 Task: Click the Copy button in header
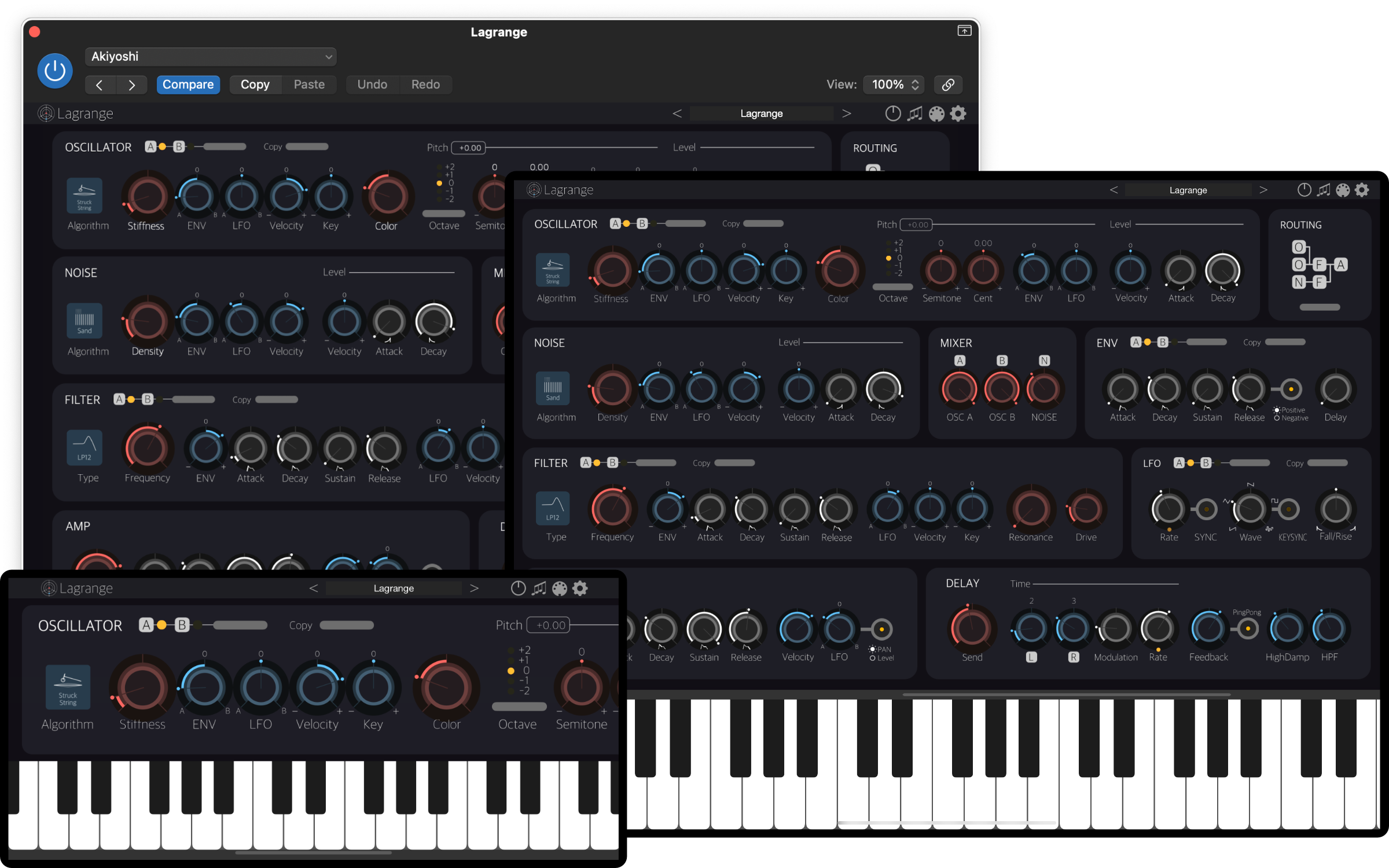tap(255, 84)
